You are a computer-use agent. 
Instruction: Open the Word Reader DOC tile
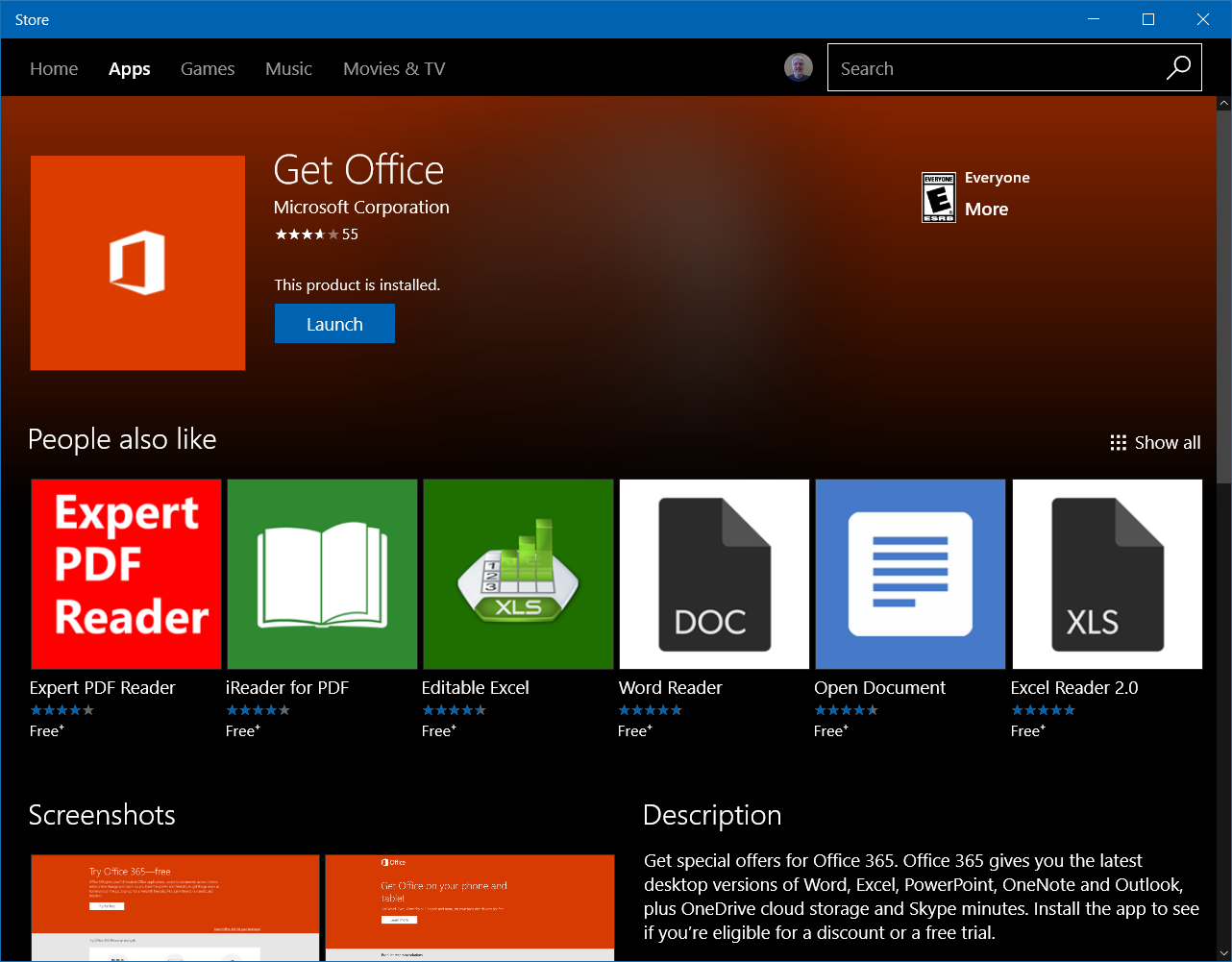click(x=714, y=574)
